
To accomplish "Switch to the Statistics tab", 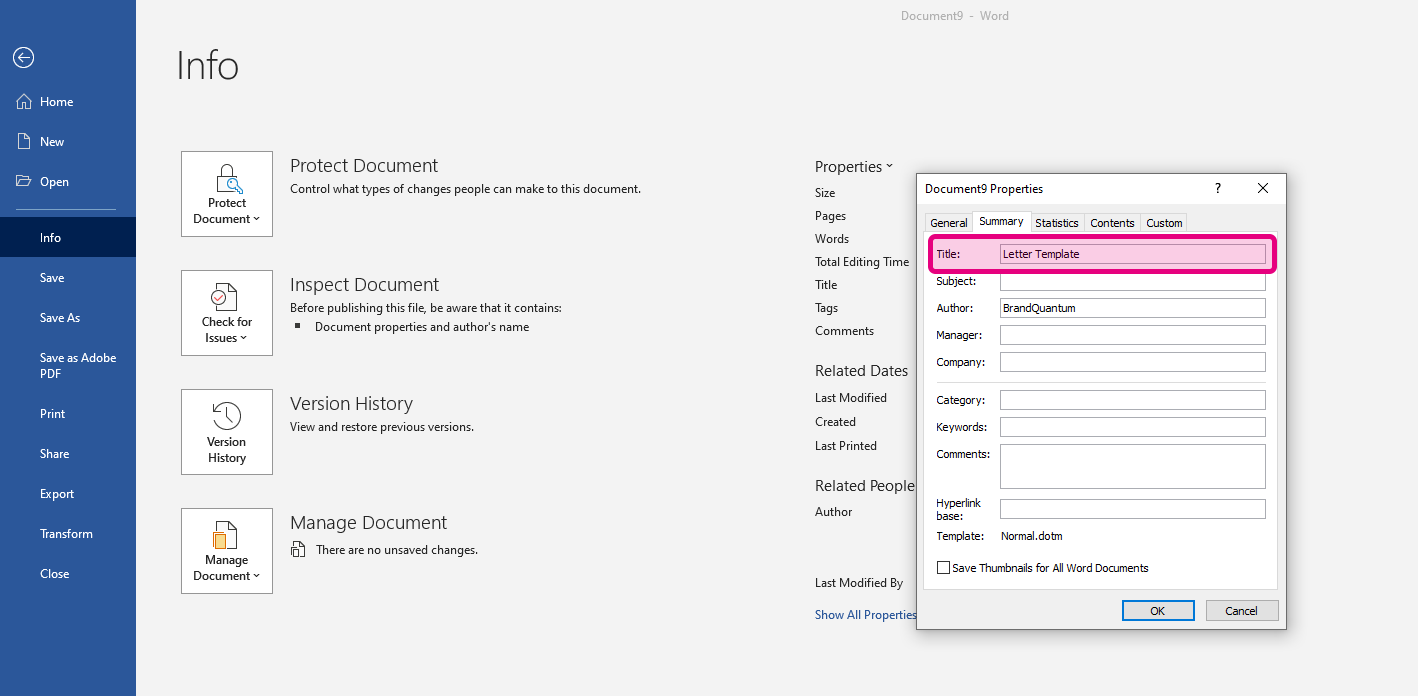I will (1056, 223).
